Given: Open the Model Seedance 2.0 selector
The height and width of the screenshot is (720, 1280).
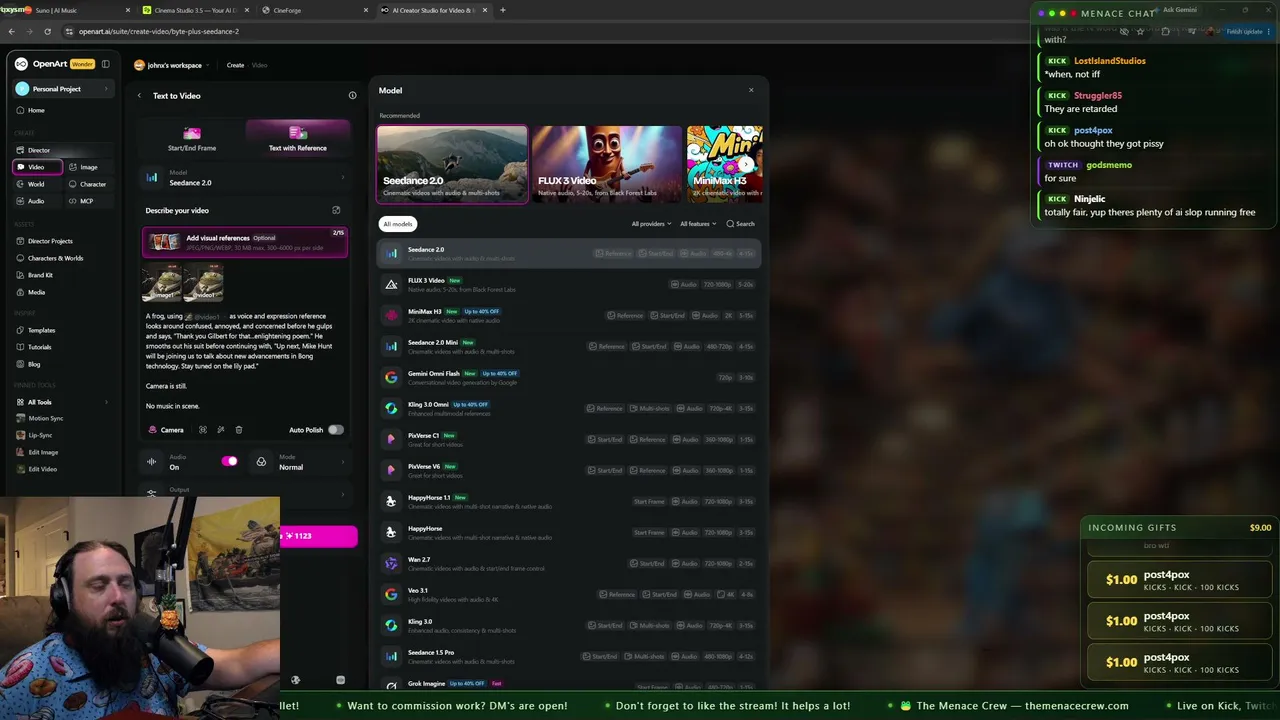Looking at the screenshot, I should point(246,178).
